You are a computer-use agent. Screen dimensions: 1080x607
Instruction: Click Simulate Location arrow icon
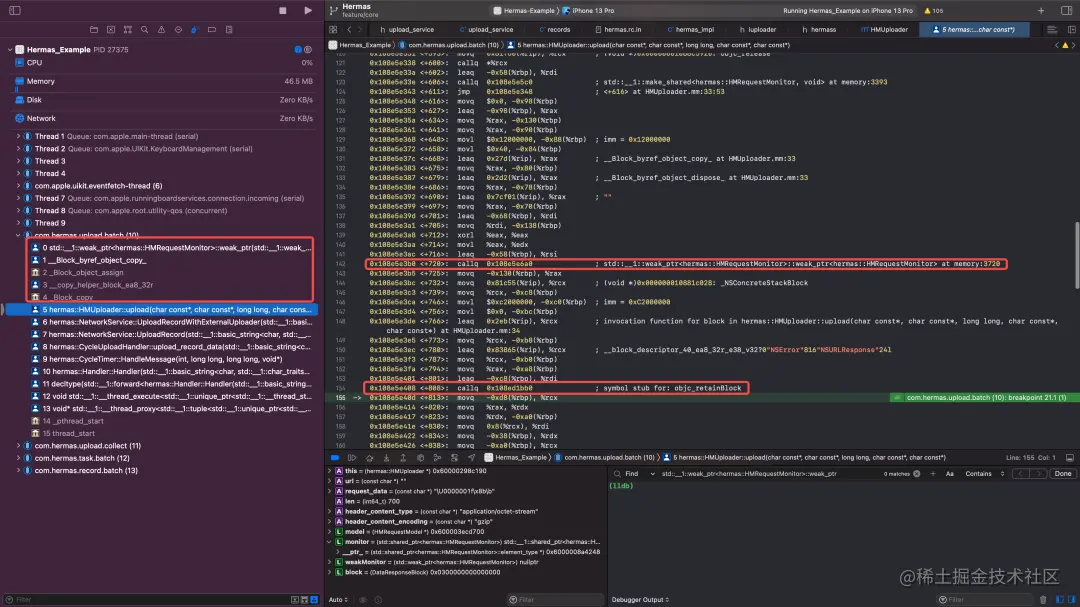pyautogui.click(x=472, y=457)
